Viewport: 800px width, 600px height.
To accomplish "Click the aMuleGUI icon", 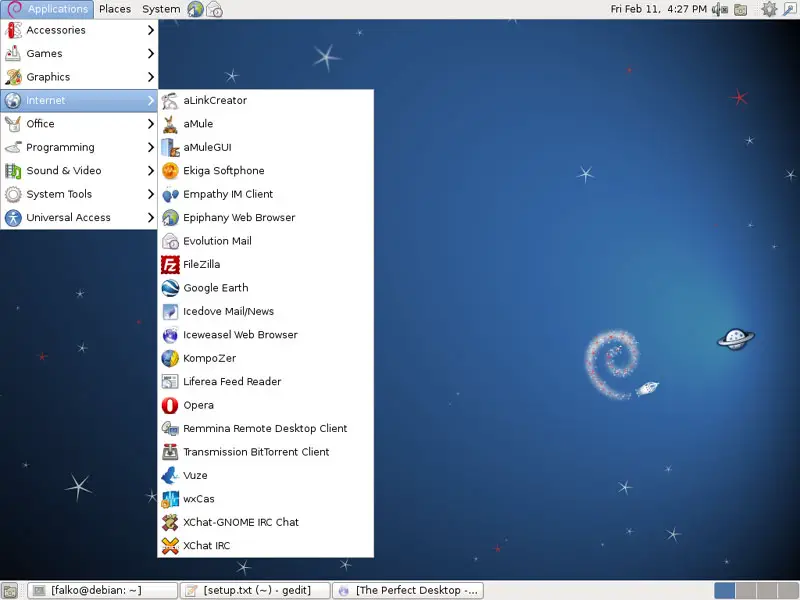I will 170,147.
